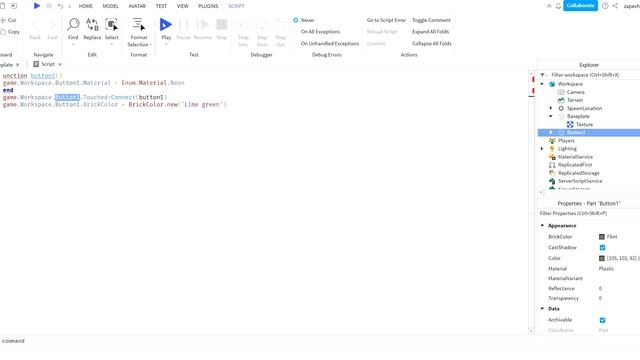Select ReplicatedFirst in Explorer
The width and height of the screenshot is (640, 360).
click(575, 165)
